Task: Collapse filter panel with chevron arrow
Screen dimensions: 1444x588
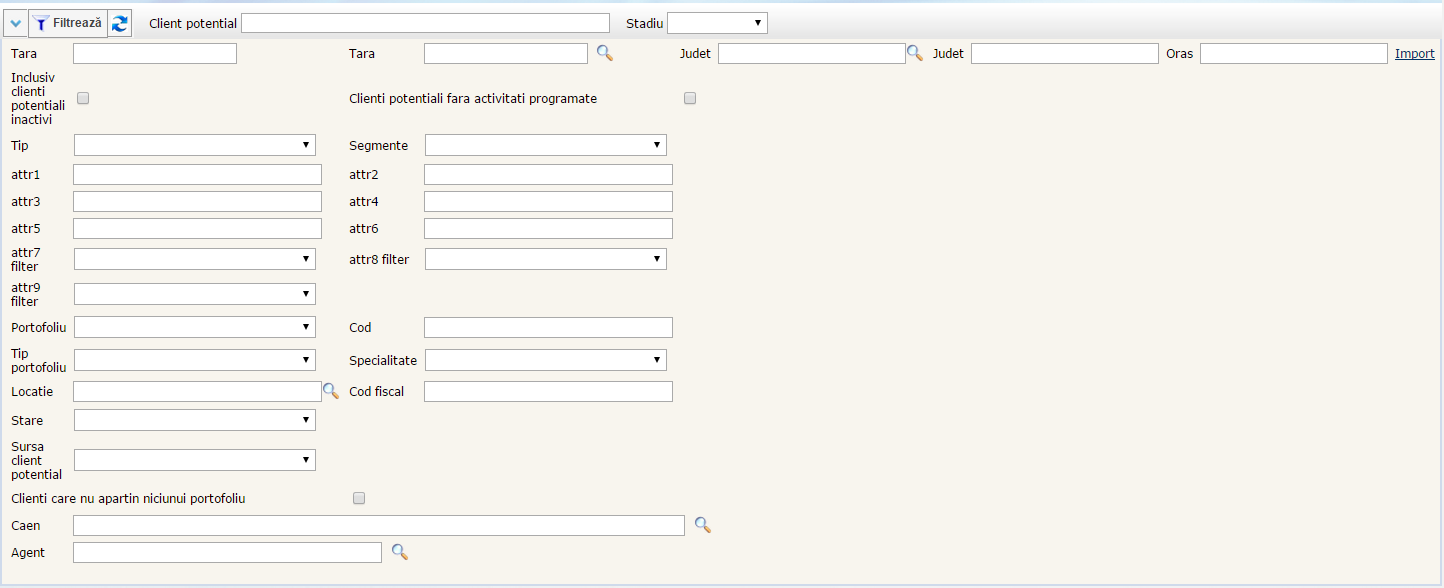Action: (15, 23)
